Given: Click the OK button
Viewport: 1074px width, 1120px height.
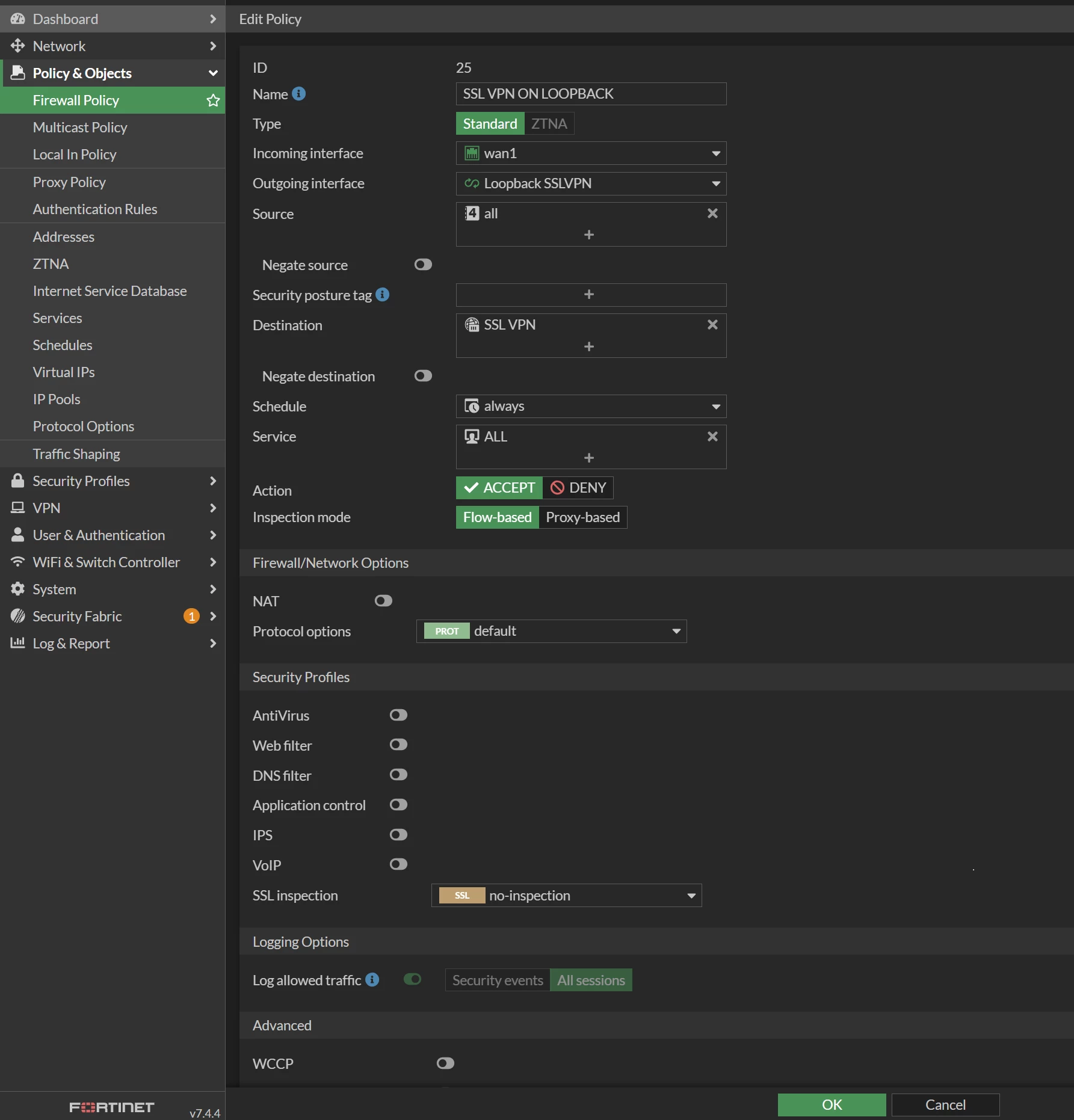Looking at the screenshot, I should [832, 1105].
